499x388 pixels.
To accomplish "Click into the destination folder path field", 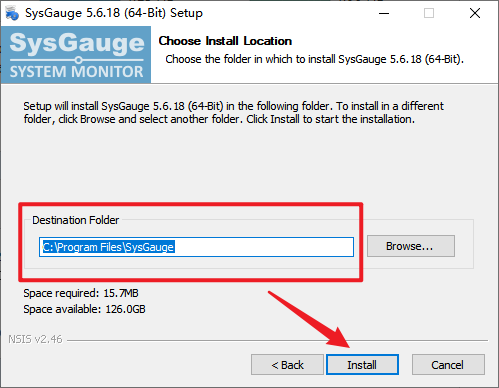I will point(196,247).
